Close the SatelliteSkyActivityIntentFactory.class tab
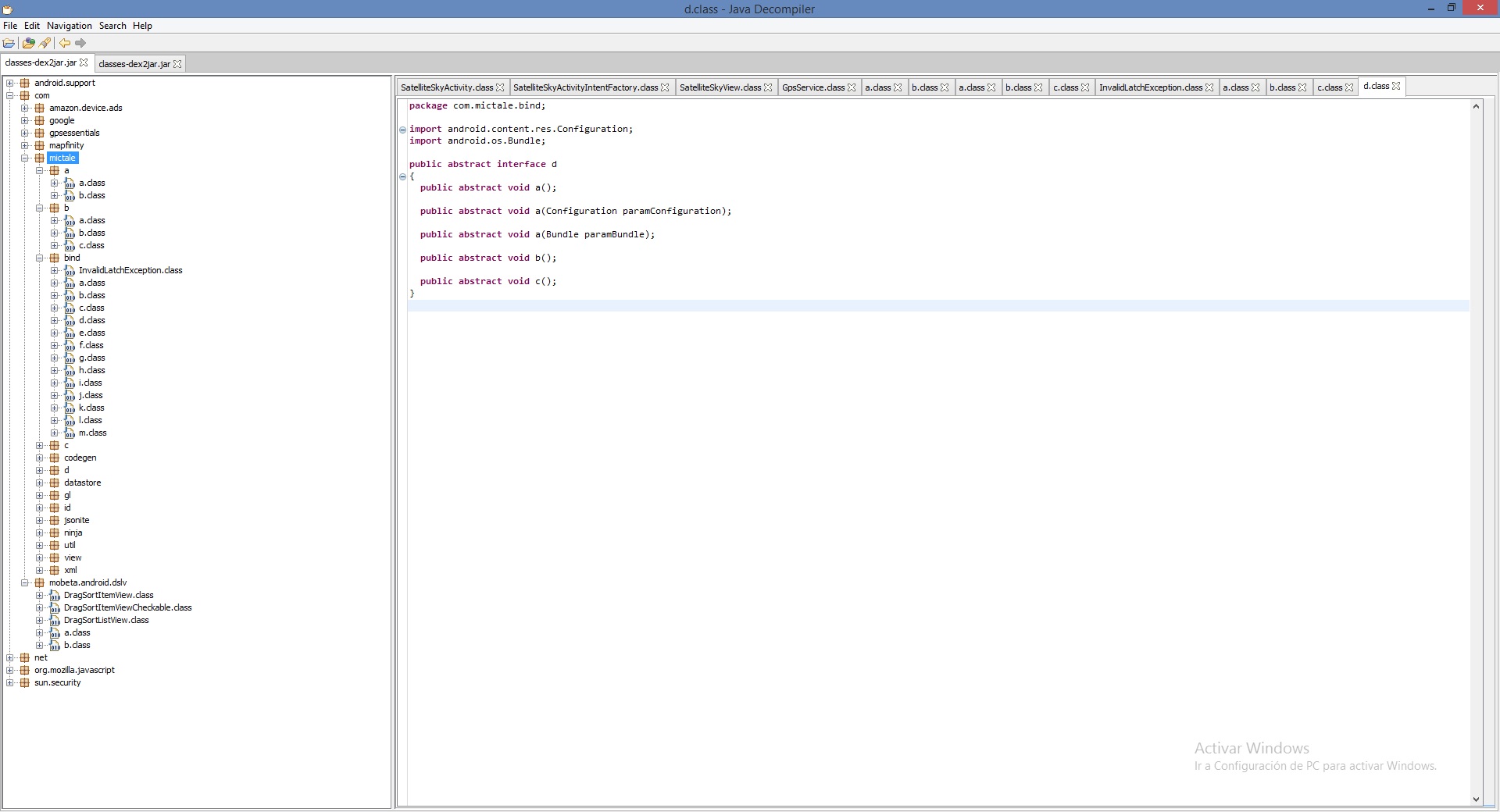1500x812 pixels. point(665,87)
